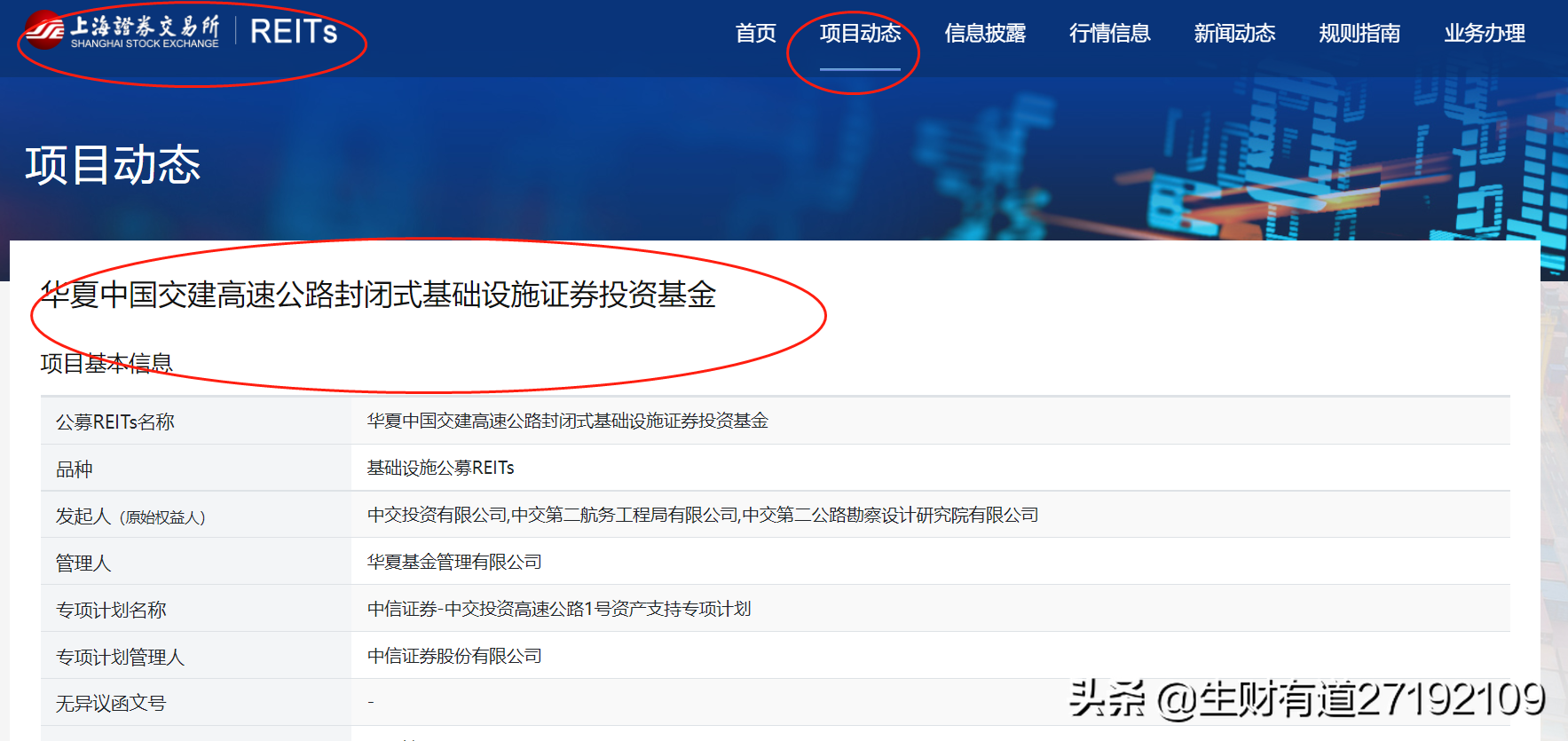Open the 首页 menu item

coord(755,34)
